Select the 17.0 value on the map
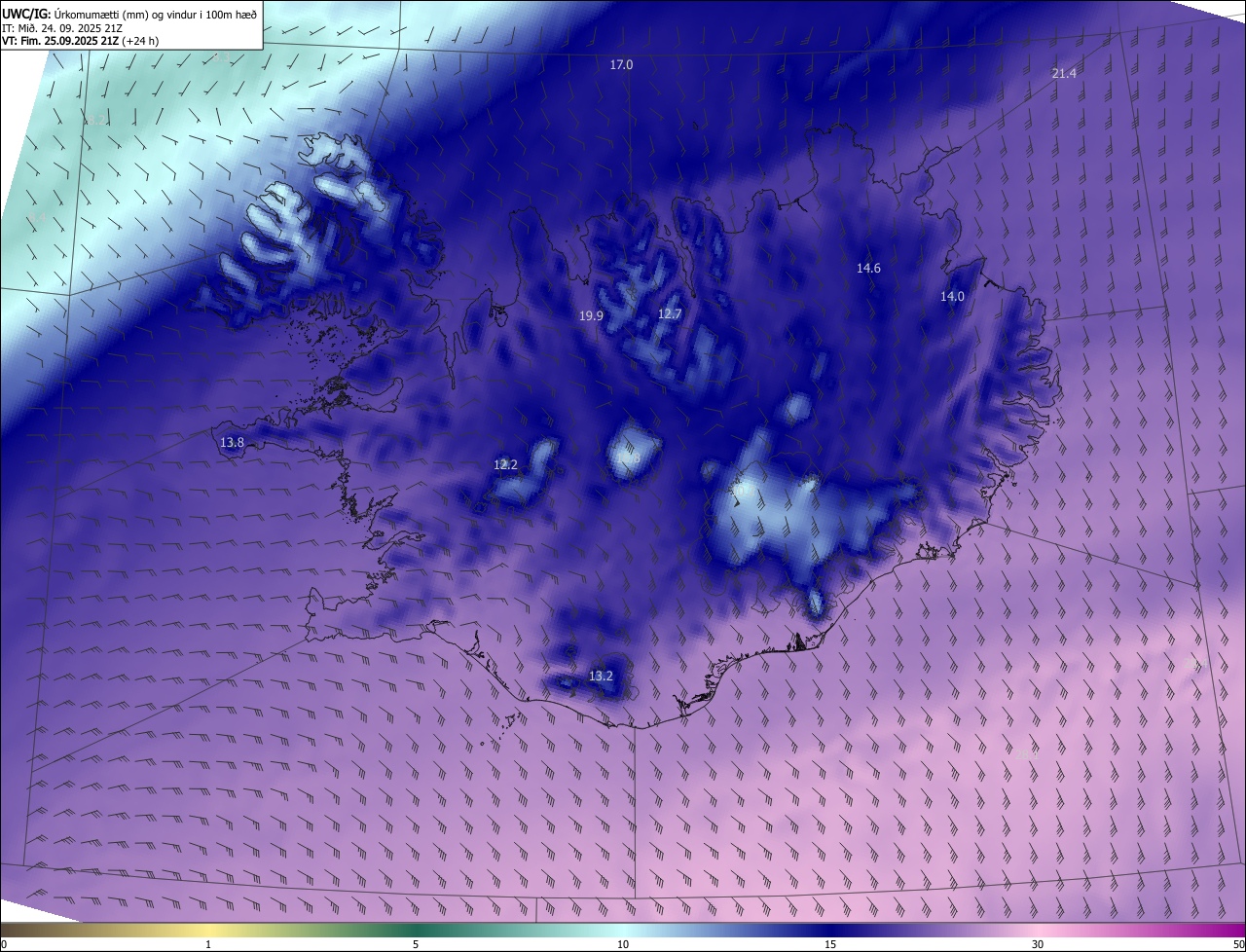Viewport: 1246px width, 952px height. pos(621,65)
